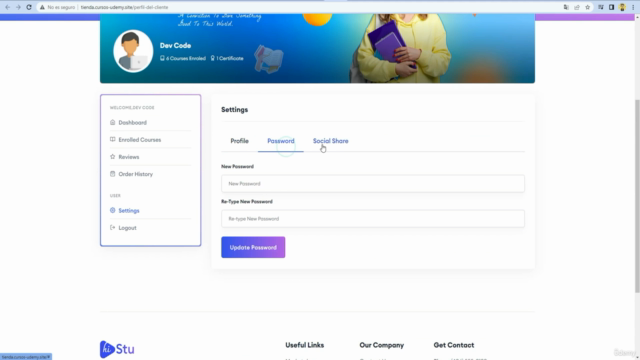Click the Update Password button
The height and width of the screenshot is (360, 640).
pyautogui.click(x=253, y=247)
